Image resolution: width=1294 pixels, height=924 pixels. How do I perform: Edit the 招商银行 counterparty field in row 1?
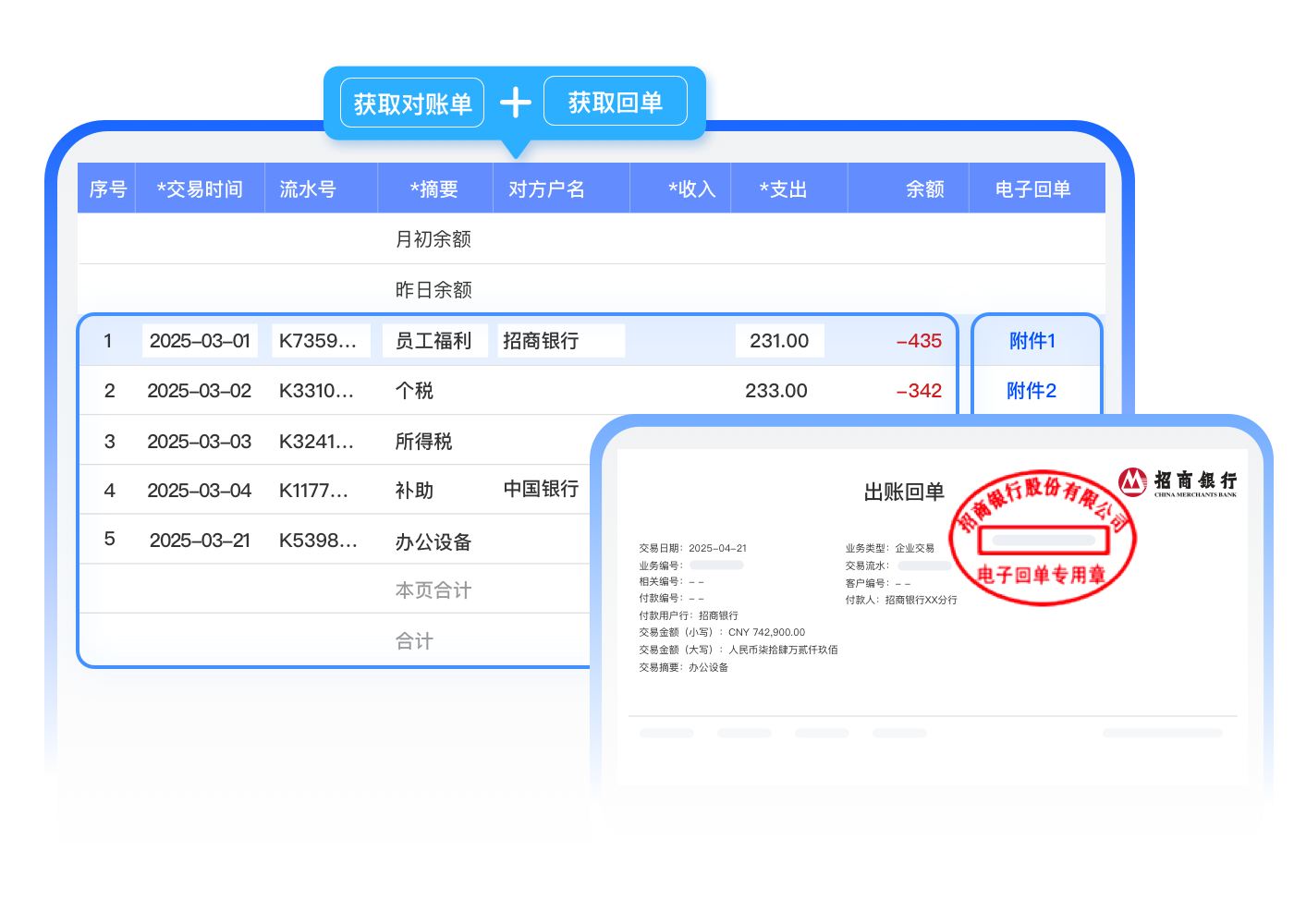pos(560,341)
